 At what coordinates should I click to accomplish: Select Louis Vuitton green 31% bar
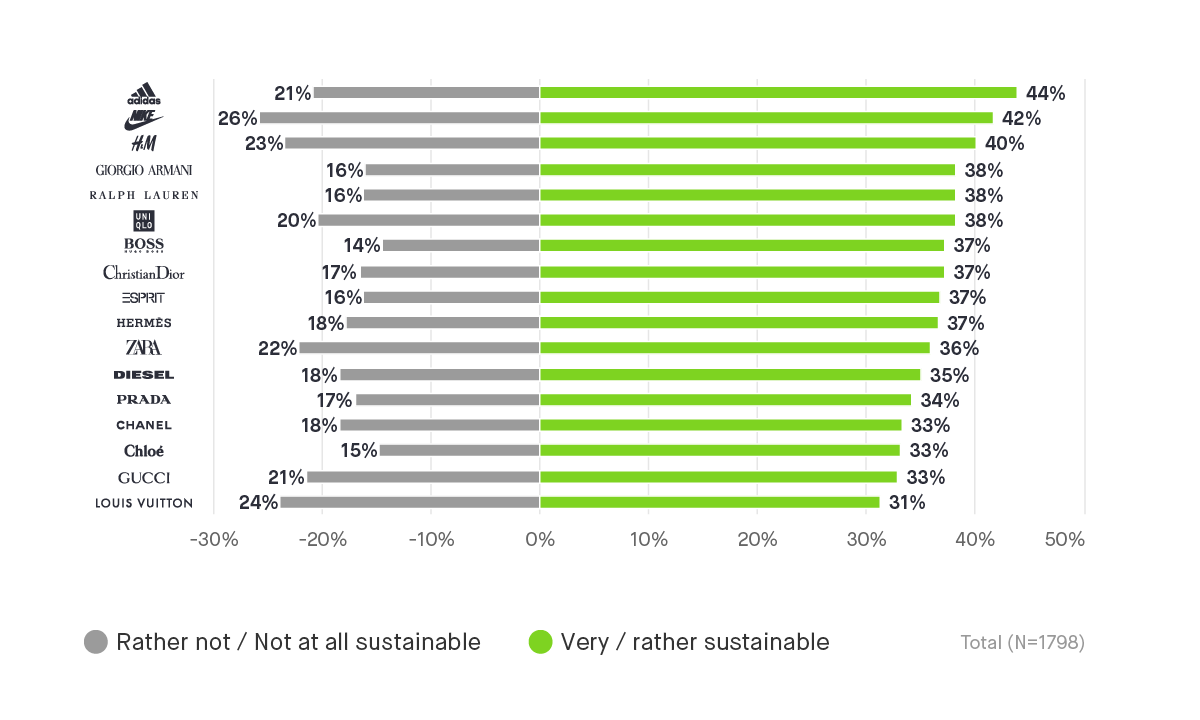tap(709, 502)
